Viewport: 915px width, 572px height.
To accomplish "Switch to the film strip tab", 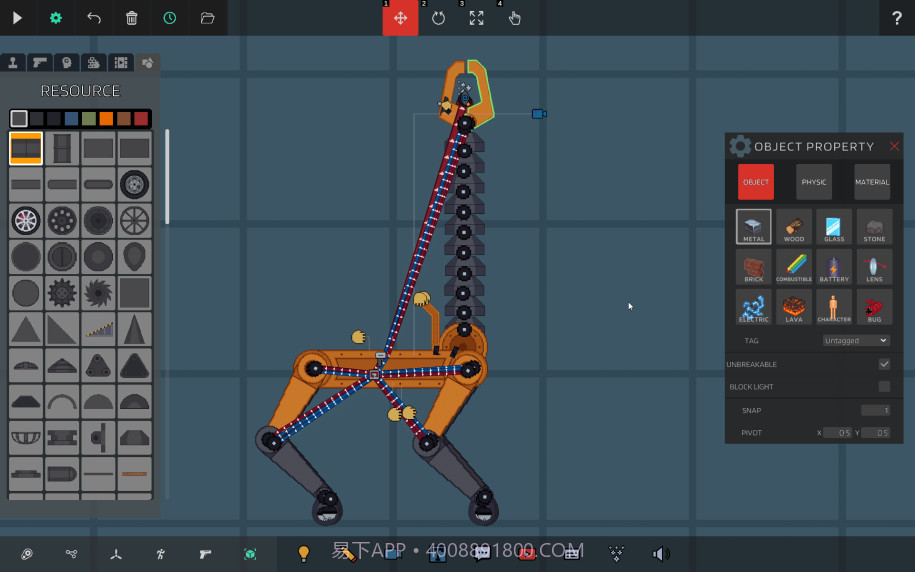I will click(x=121, y=62).
